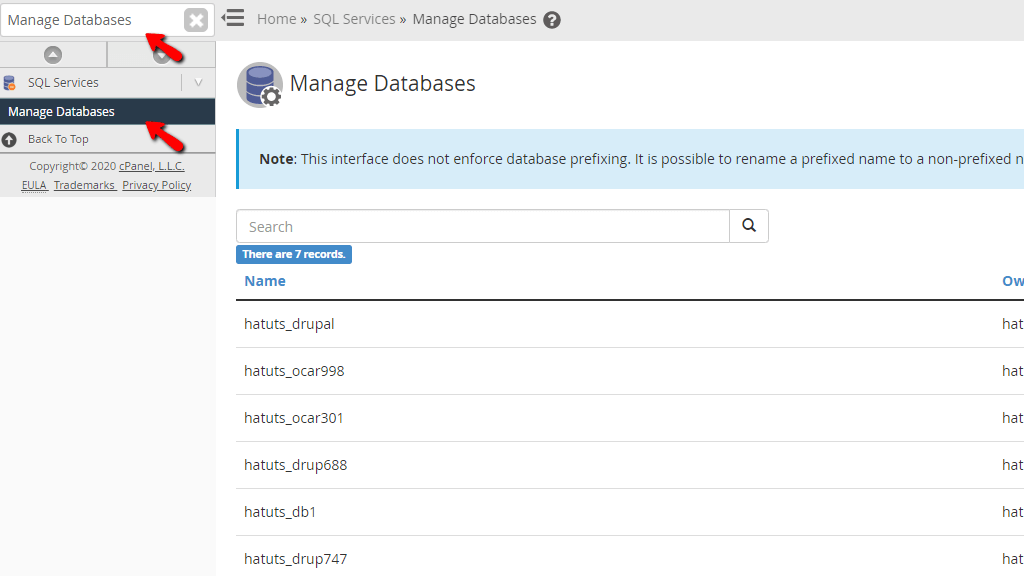1024x576 pixels.
Task: Click the Manage Databases sidebar search field
Action: pyautogui.click(x=92, y=20)
